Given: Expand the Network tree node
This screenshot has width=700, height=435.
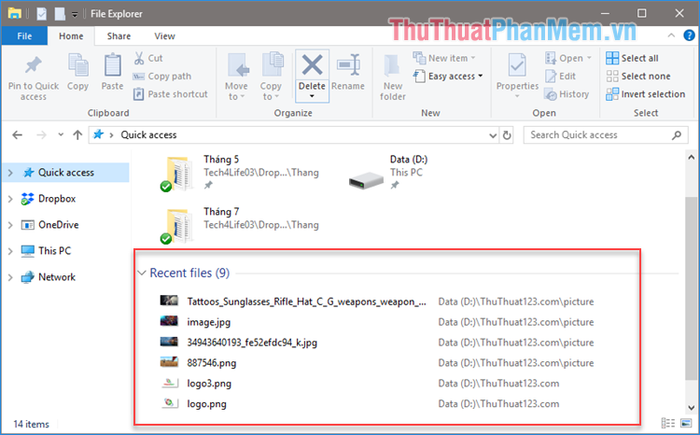Looking at the screenshot, I should [x=10, y=277].
